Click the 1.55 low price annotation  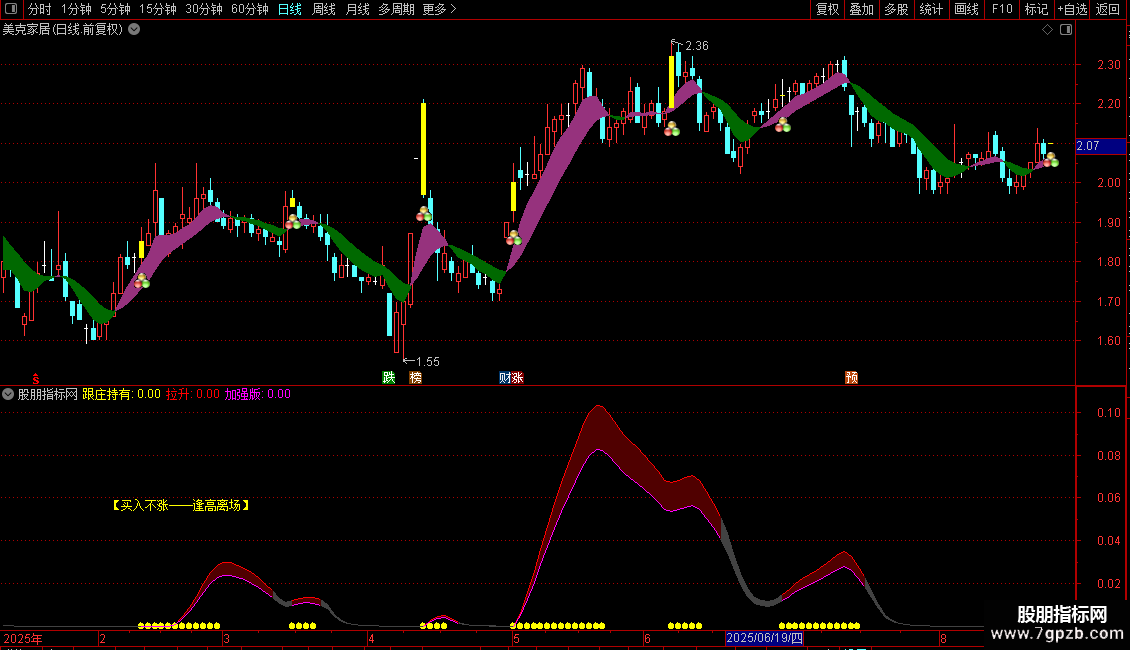(x=427, y=362)
